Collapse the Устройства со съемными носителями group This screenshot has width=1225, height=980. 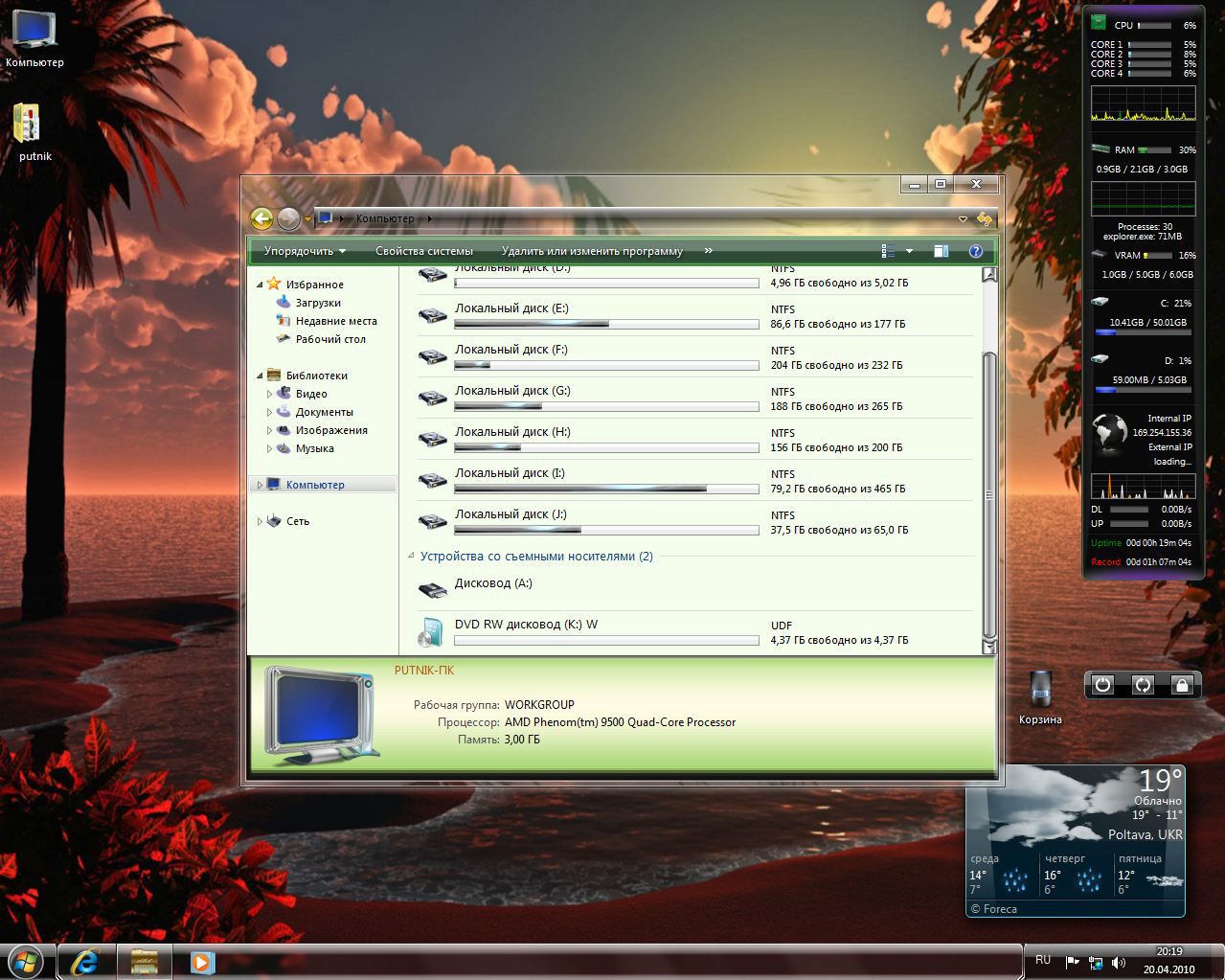pos(411,556)
